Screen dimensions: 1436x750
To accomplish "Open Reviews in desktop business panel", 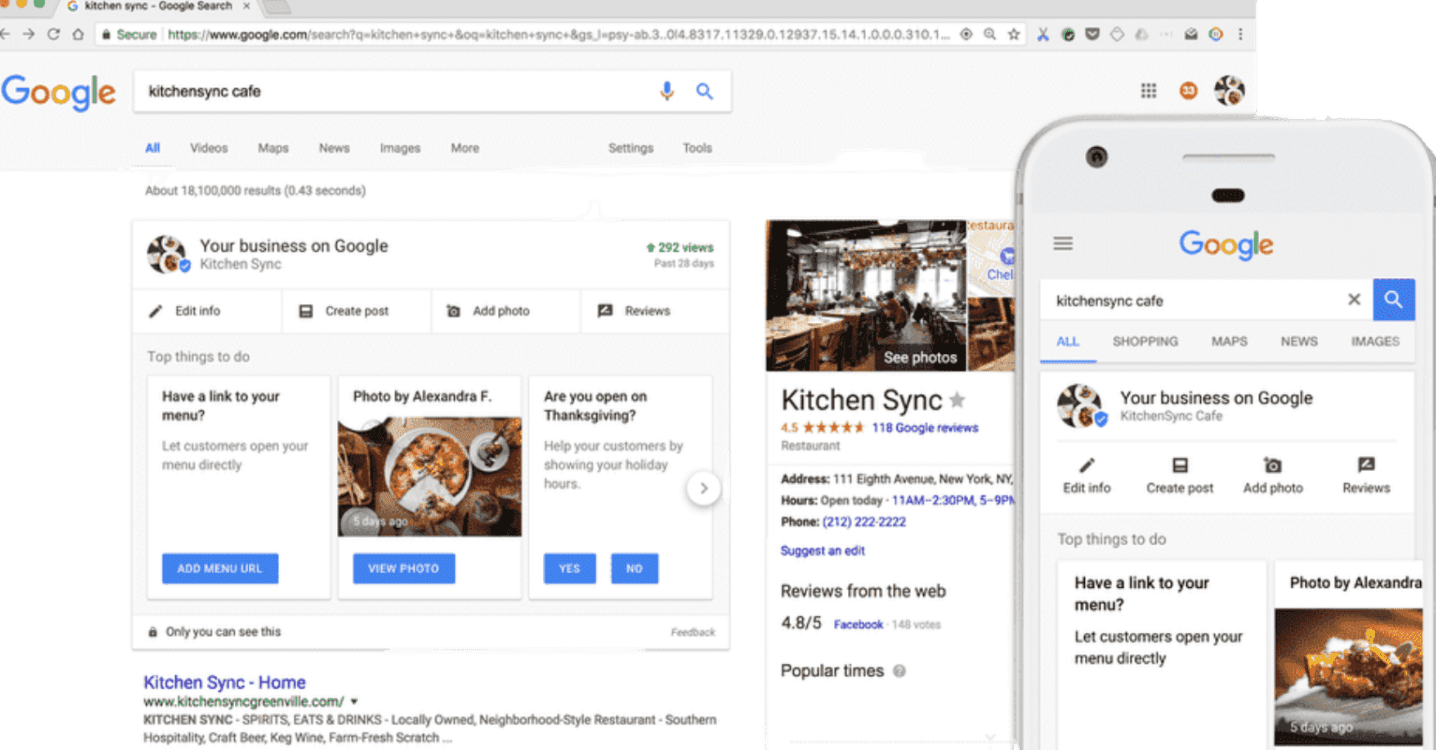I will (634, 311).
